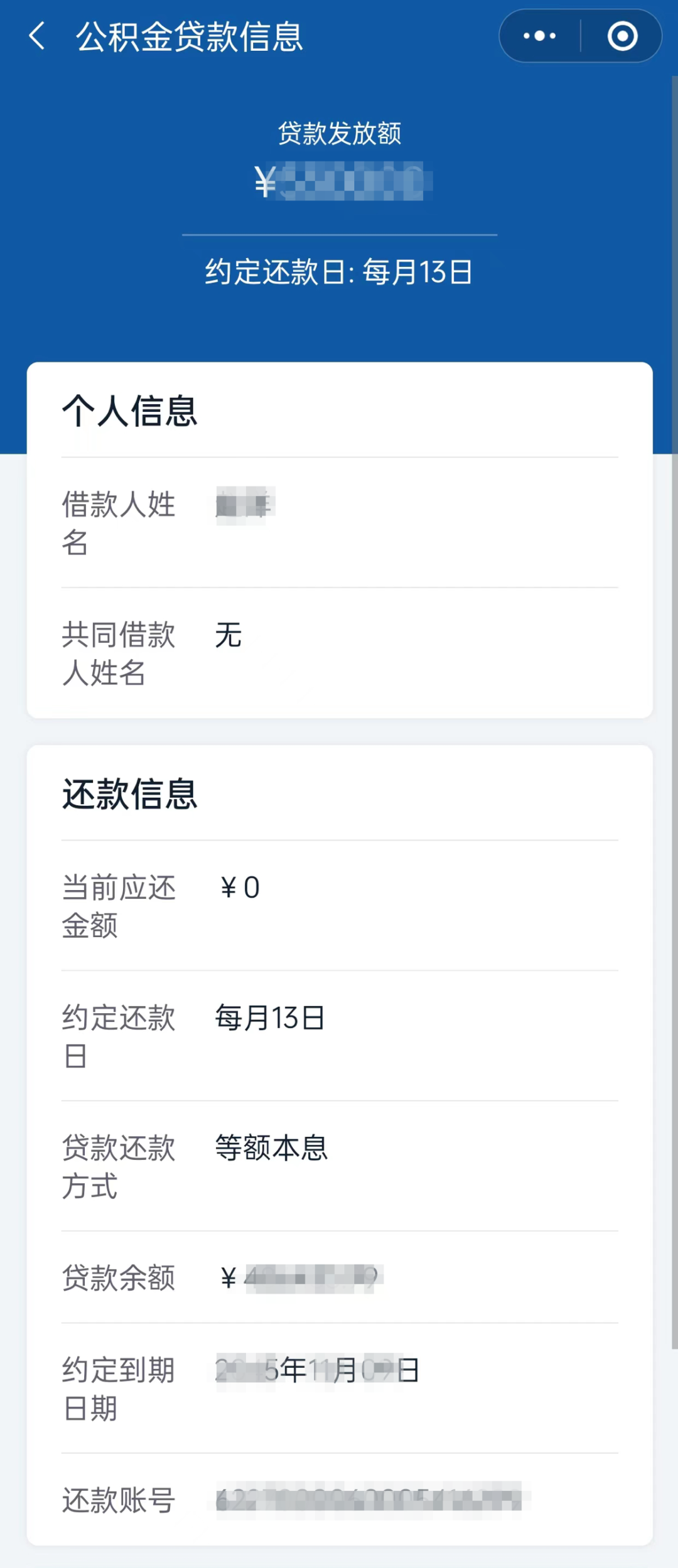
Task: Tap the back arrow icon
Action: 38,36
